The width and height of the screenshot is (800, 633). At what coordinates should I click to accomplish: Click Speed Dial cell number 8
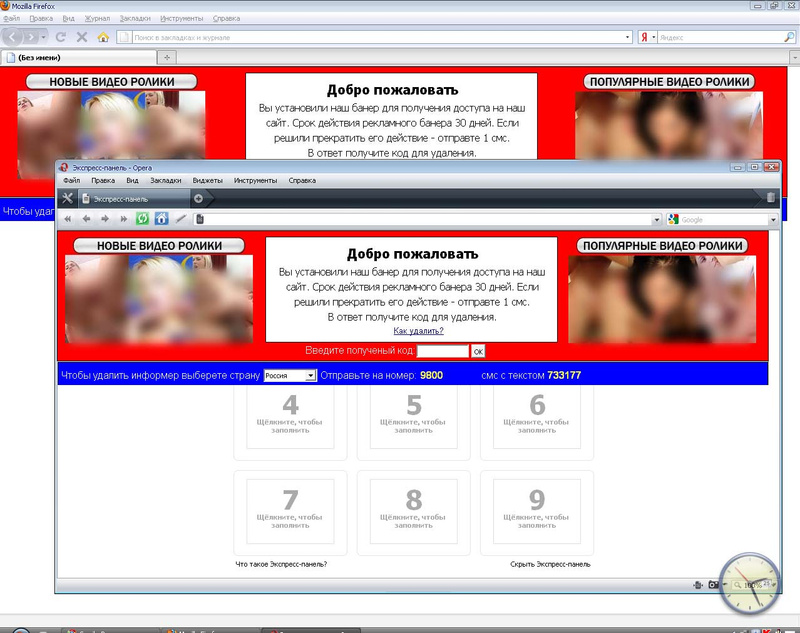[414, 511]
